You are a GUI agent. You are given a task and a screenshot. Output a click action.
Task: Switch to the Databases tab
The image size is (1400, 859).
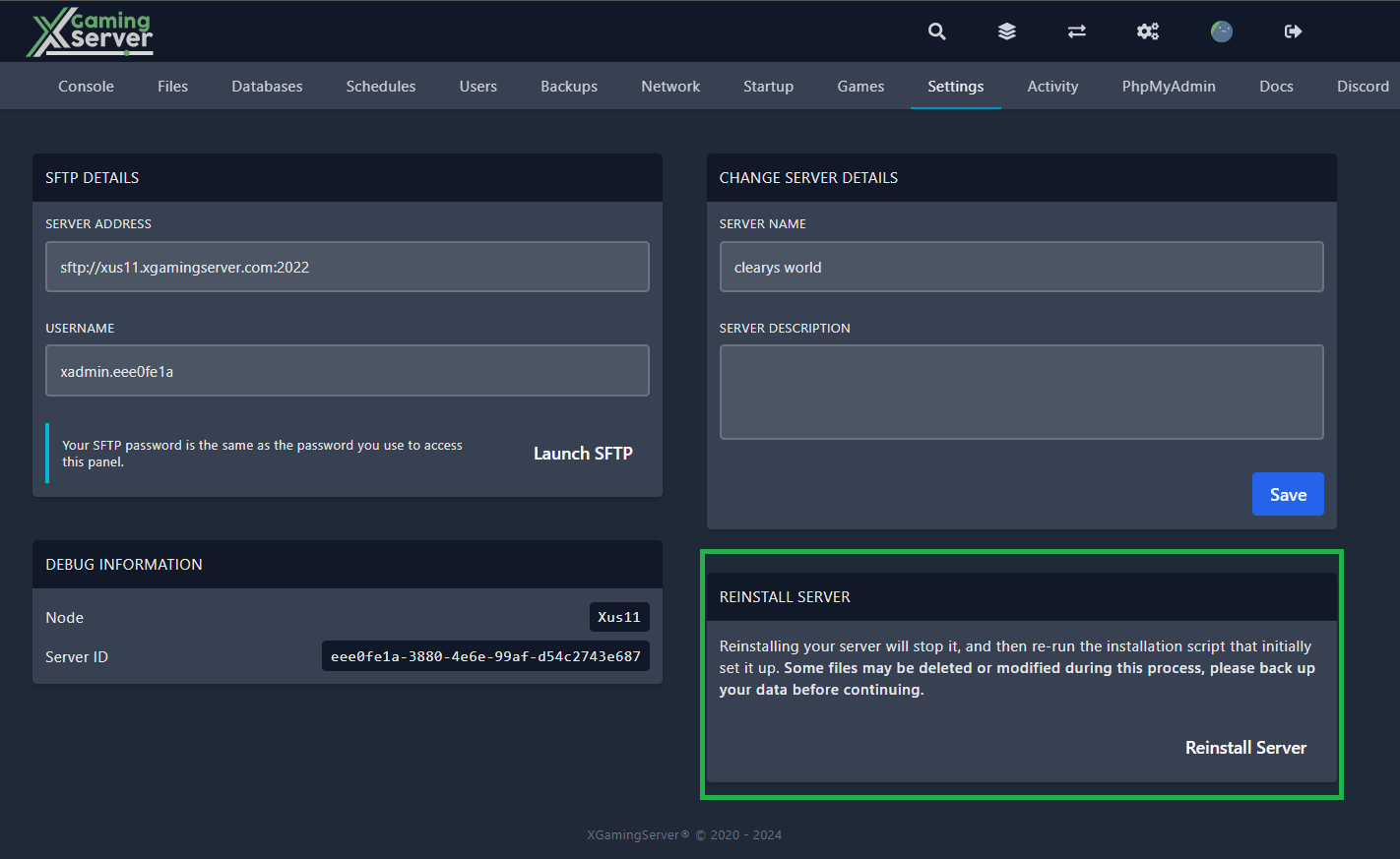pos(267,86)
